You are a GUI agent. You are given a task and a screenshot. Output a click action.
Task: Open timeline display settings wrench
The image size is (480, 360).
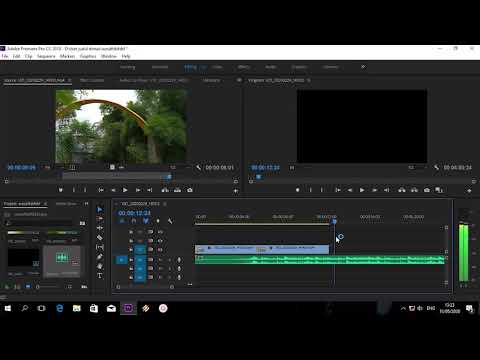click(170, 221)
